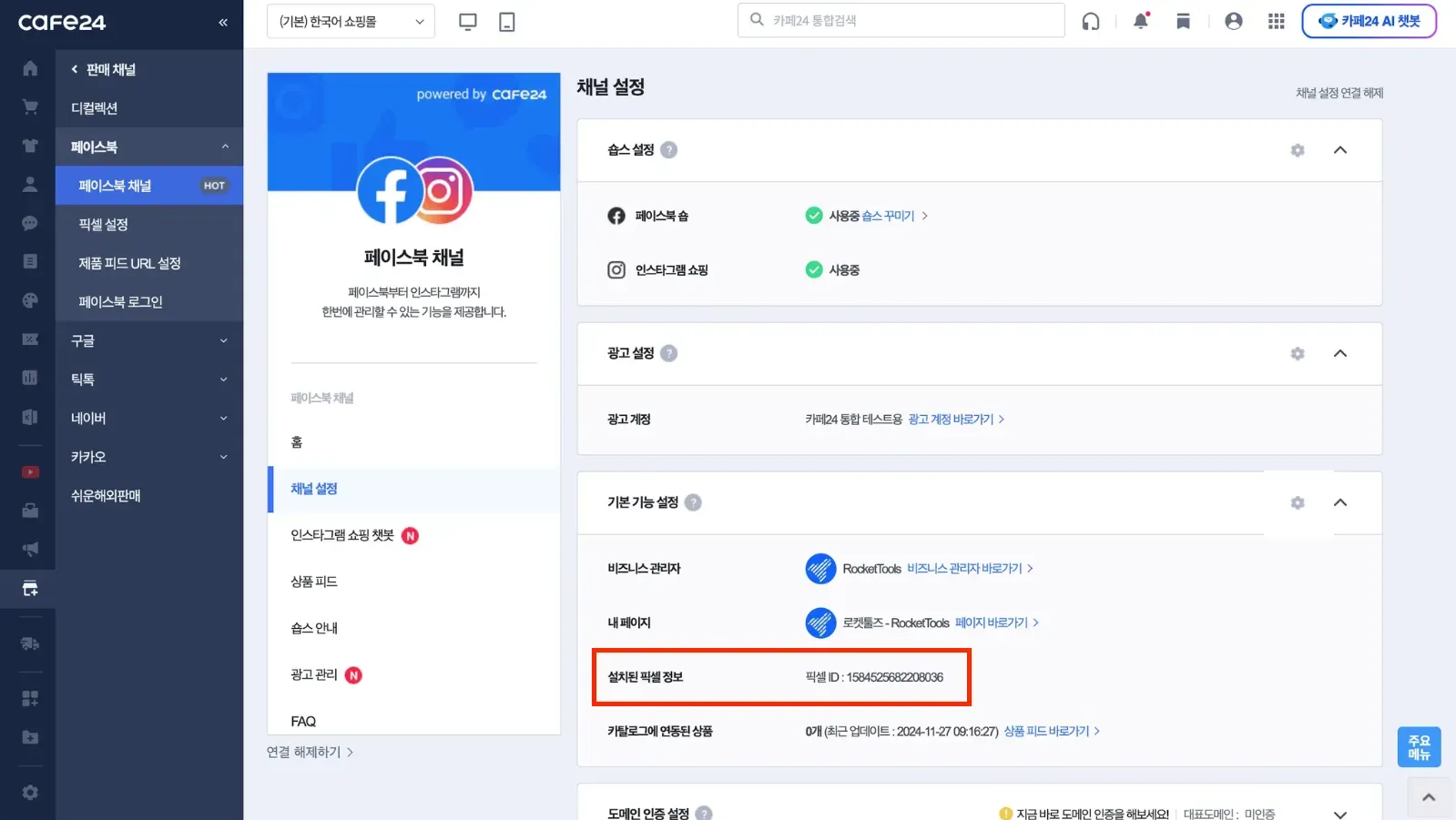The height and width of the screenshot is (820, 1456).
Task: Collapse the 페이스북 sidebar group
Action: click(149, 147)
